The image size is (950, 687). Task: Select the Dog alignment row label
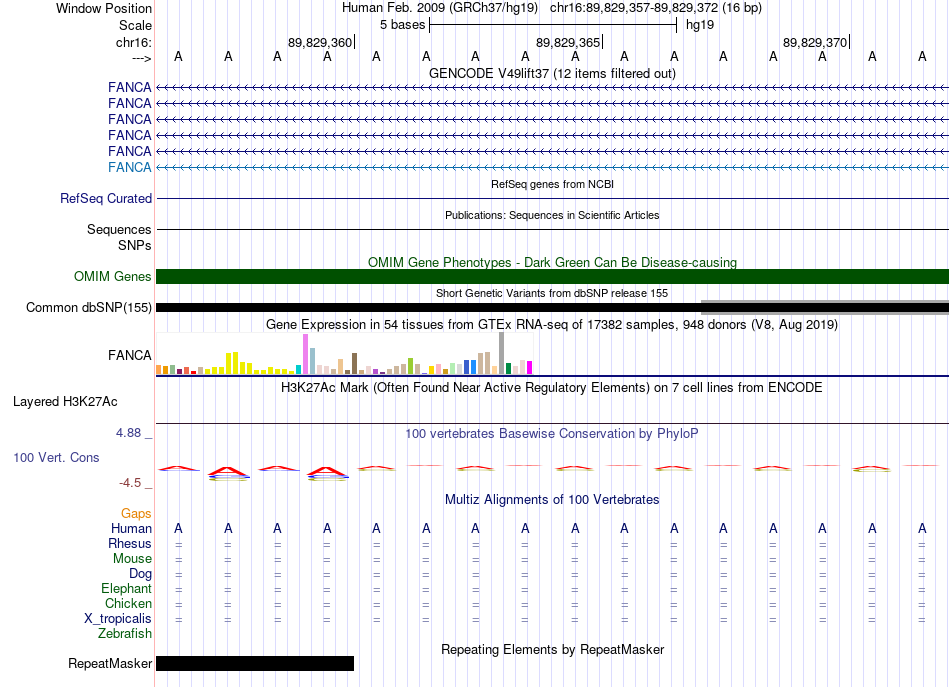140,573
